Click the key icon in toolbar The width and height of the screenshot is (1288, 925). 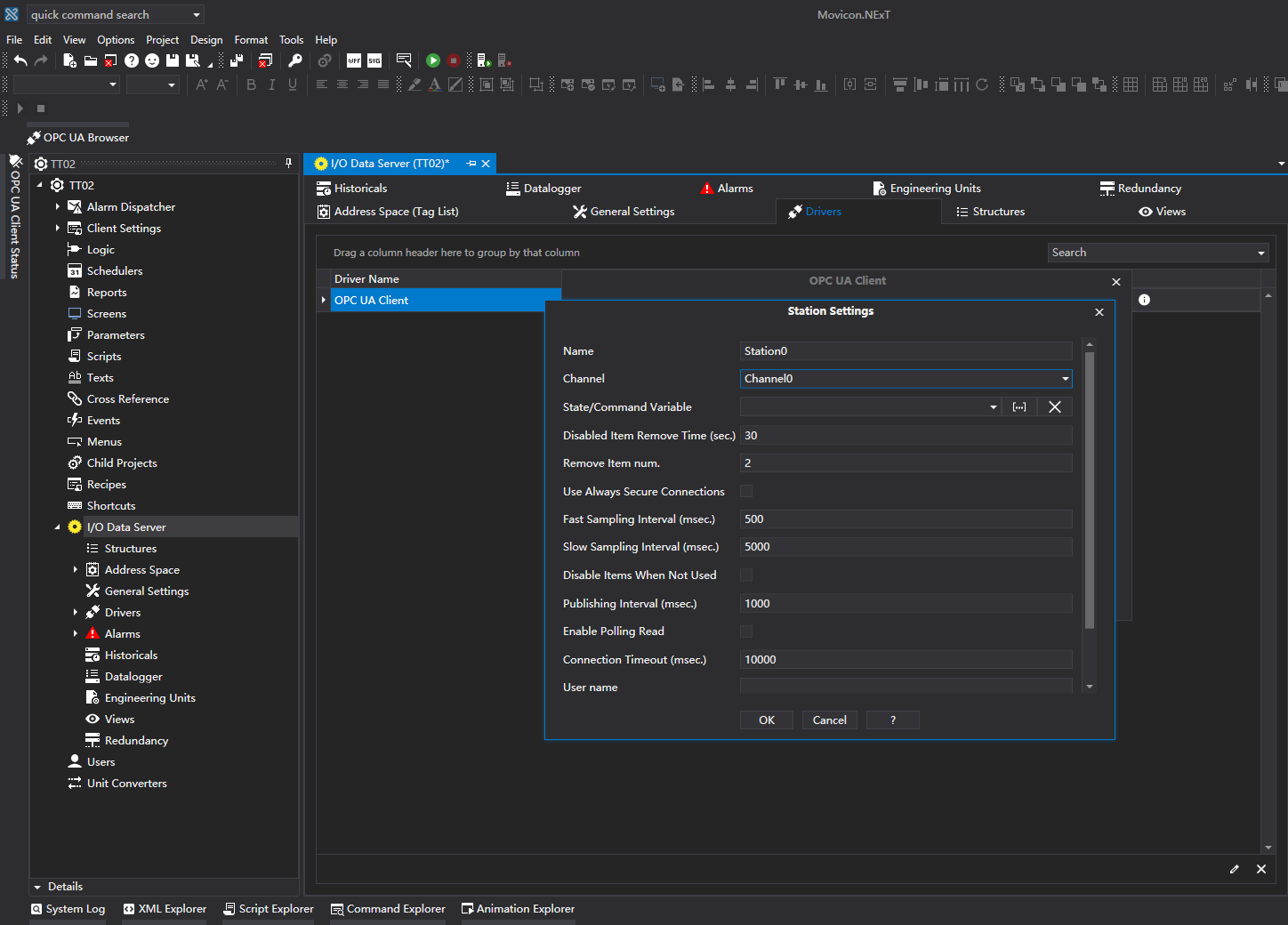pos(295,60)
